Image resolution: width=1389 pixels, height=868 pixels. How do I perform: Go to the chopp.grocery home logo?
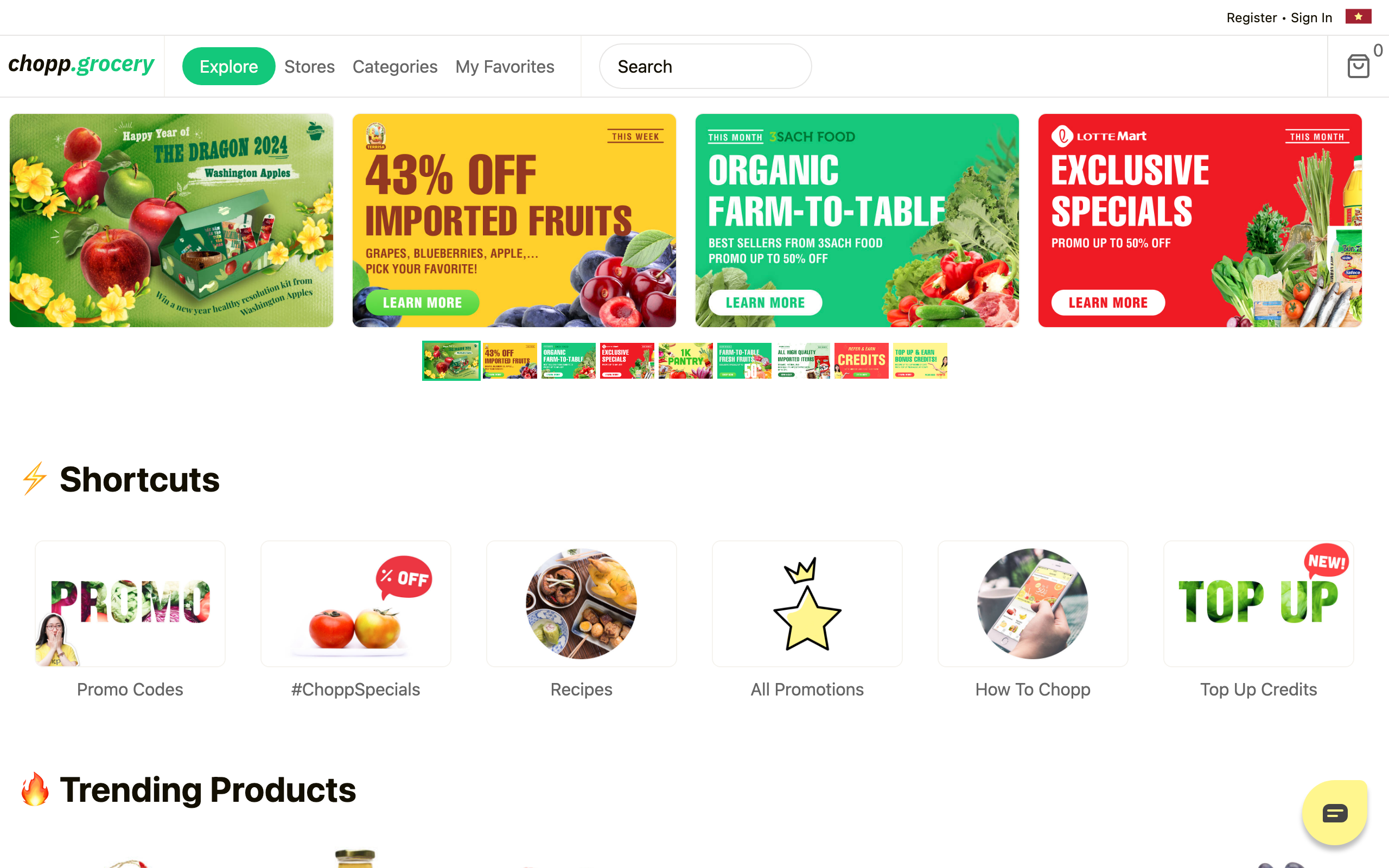[x=81, y=63]
